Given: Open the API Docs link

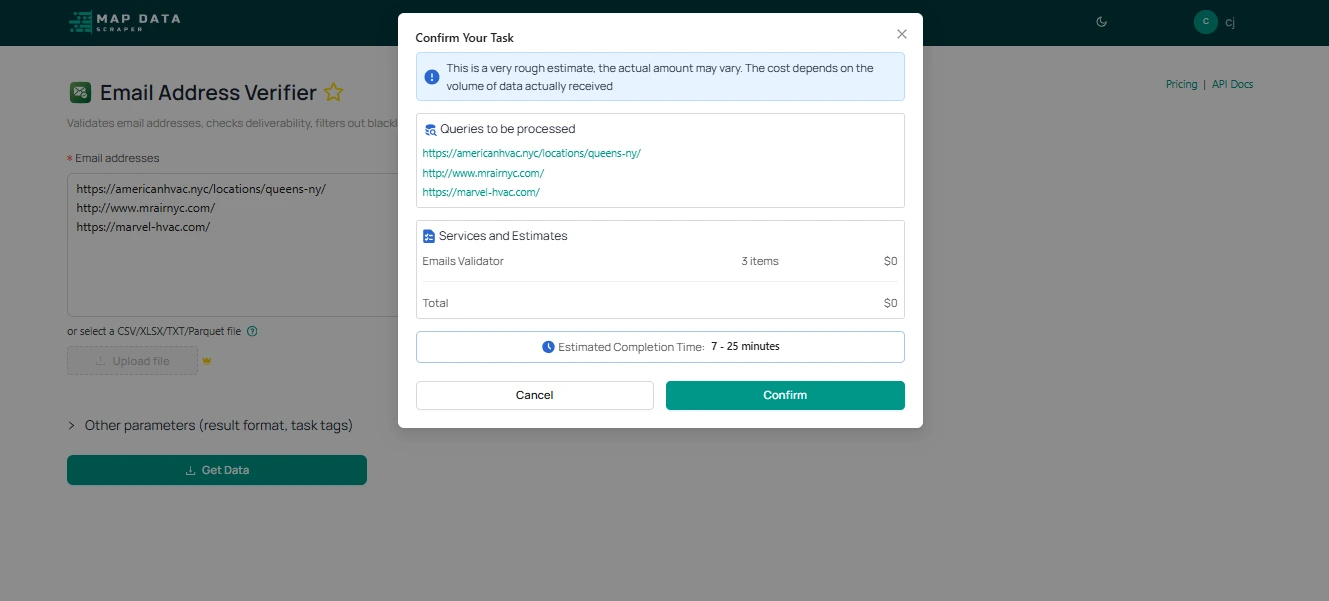Looking at the screenshot, I should point(1232,84).
